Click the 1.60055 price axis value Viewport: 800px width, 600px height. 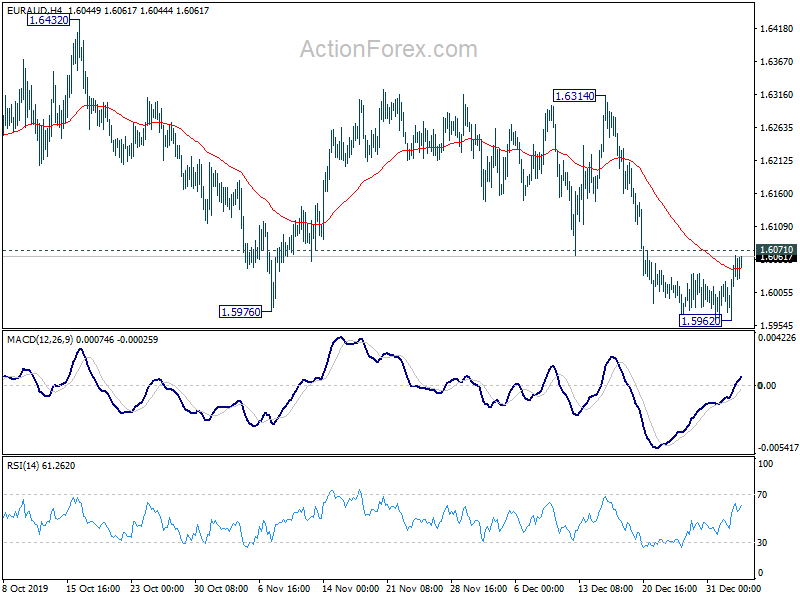tap(777, 292)
